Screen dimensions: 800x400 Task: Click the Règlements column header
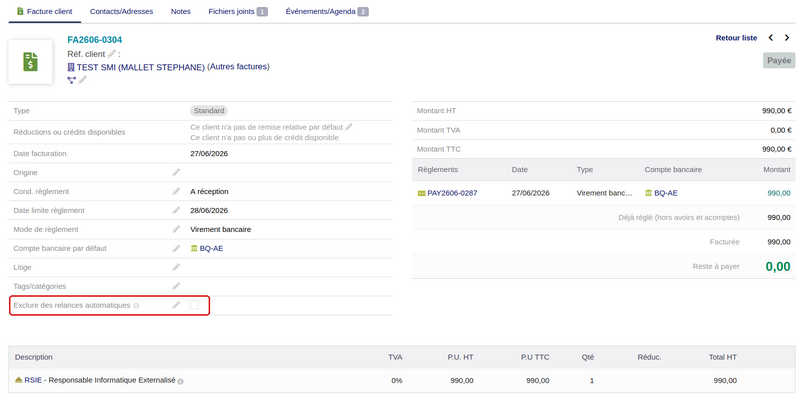tap(438, 169)
